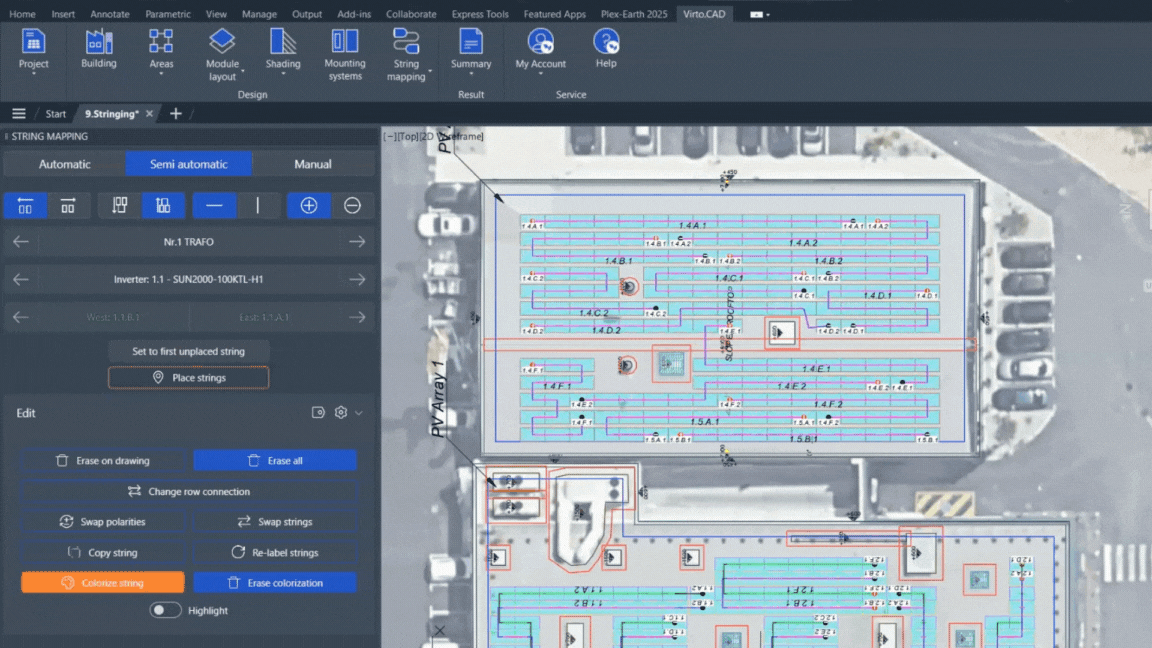Click Set to first unplaced string

[x=188, y=351]
